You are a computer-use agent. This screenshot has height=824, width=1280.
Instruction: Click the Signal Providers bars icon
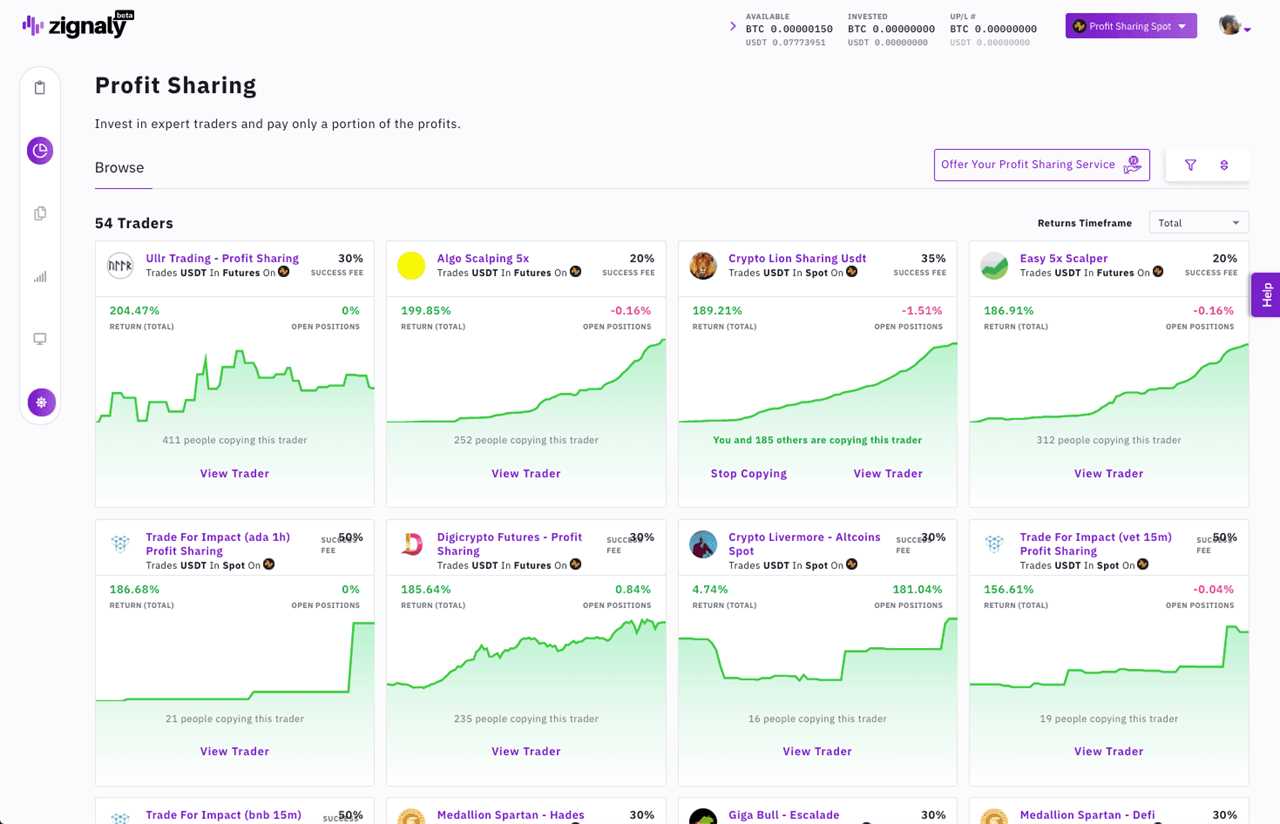[x=40, y=276]
